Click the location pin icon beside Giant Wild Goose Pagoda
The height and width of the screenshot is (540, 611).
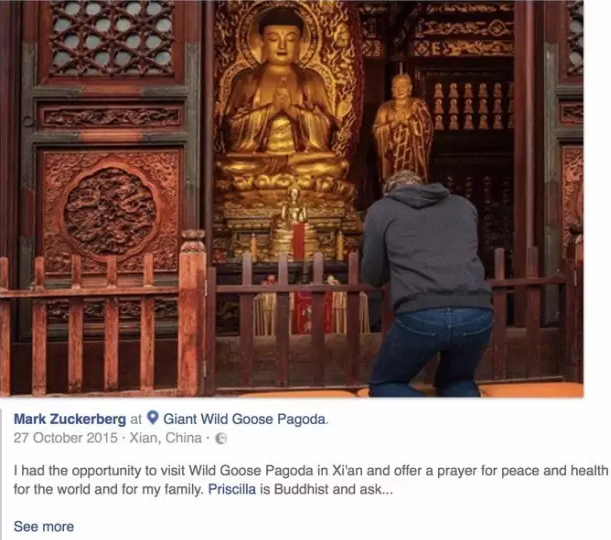pyautogui.click(x=153, y=418)
